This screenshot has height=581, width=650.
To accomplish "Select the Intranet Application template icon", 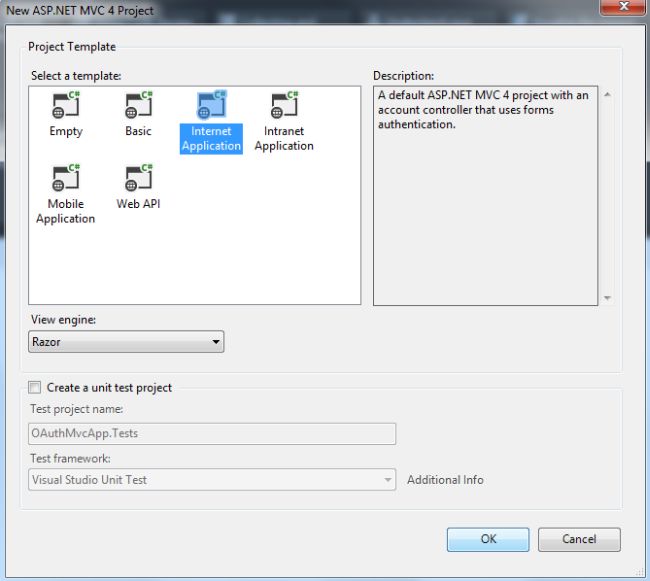I will pos(284,105).
